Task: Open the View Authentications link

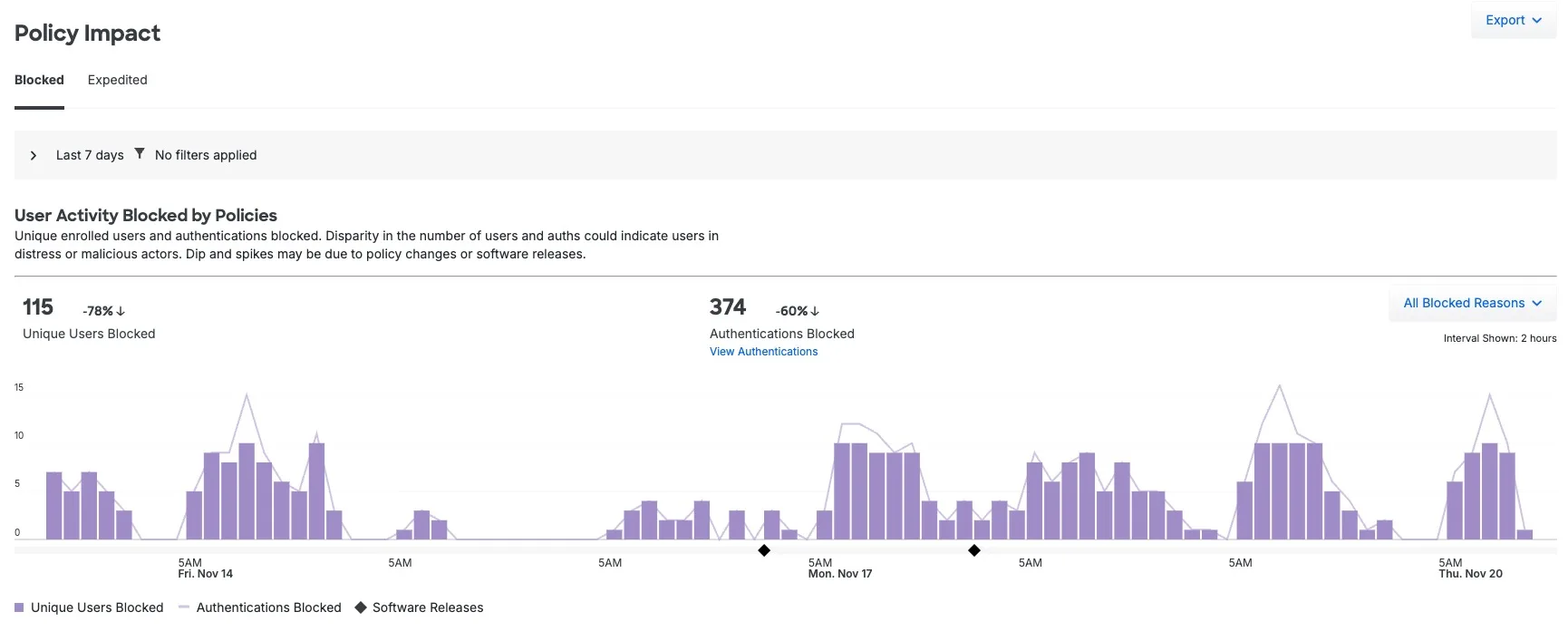Action: click(763, 352)
